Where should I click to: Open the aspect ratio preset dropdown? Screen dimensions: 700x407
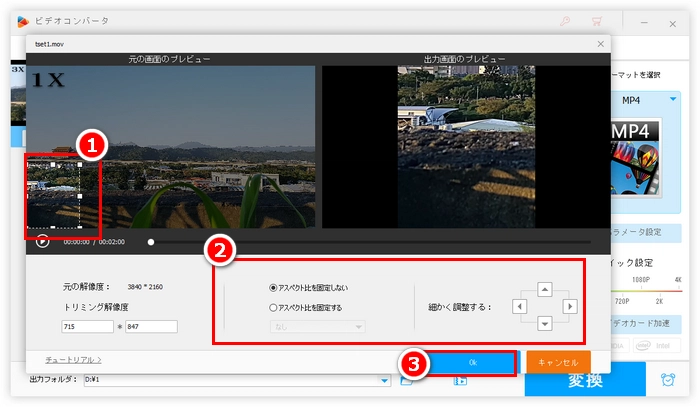(315, 326)
